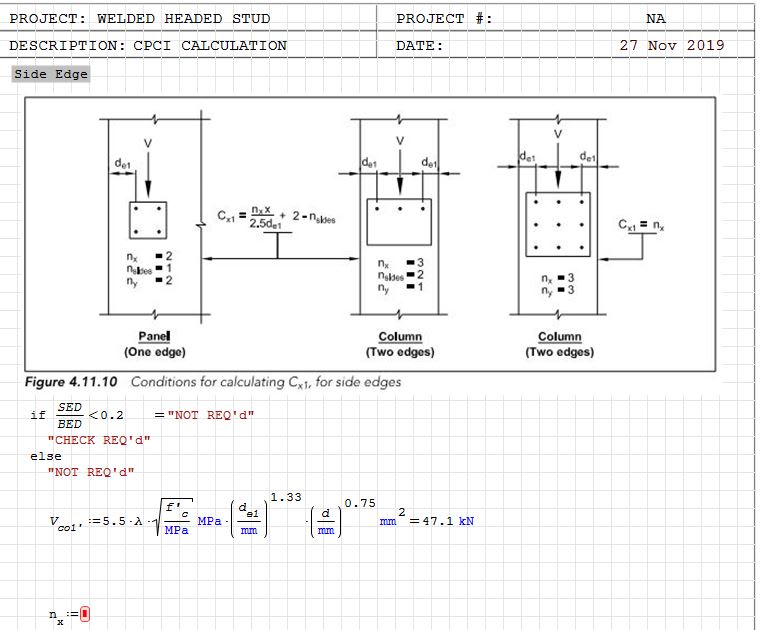Select the if SED/BED < 0.2 condition
Viewport: 763px width, 630px height.
click(77, 415)
